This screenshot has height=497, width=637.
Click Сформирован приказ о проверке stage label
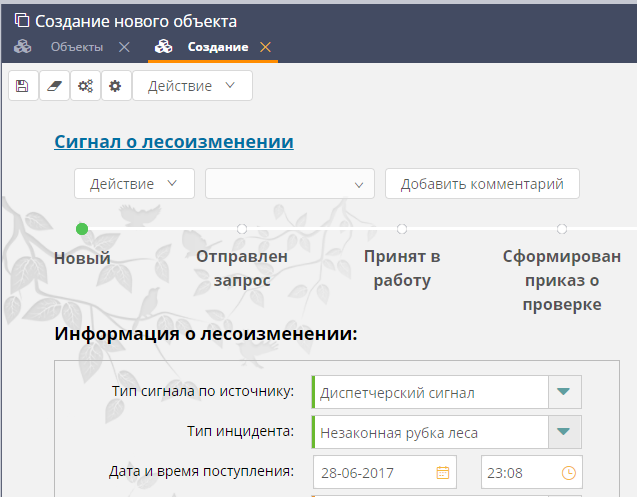[562, 280]
